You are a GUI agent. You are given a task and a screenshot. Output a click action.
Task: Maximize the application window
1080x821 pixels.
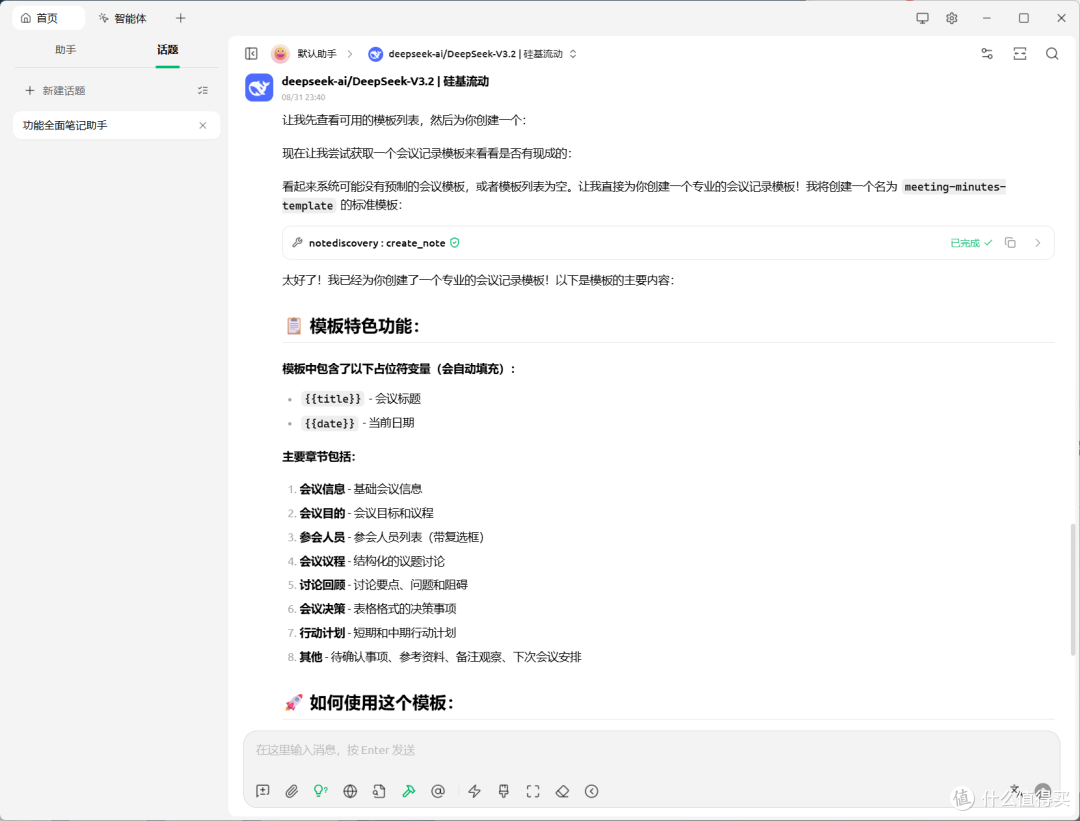tap(1024, 18)
